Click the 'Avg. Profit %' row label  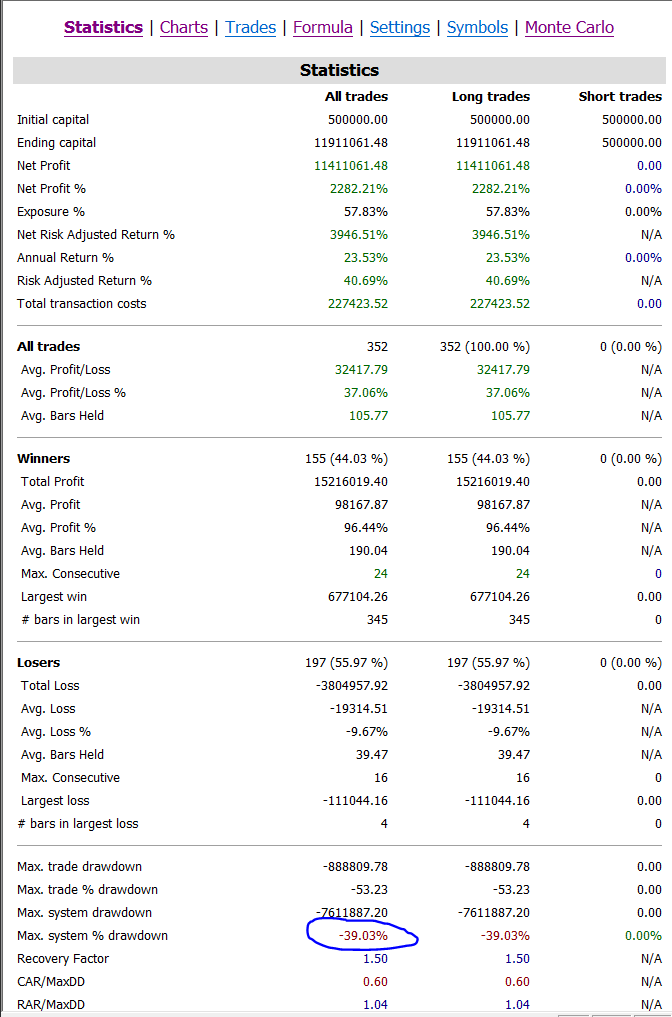(58, 528)
